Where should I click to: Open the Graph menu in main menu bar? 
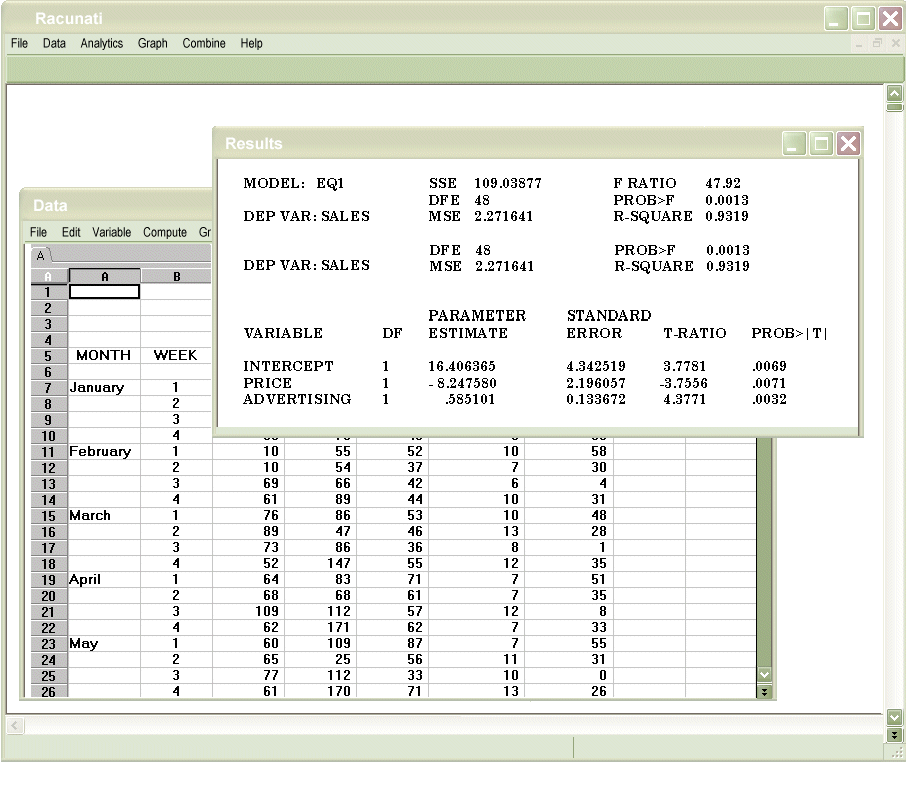tap(152, 44)
